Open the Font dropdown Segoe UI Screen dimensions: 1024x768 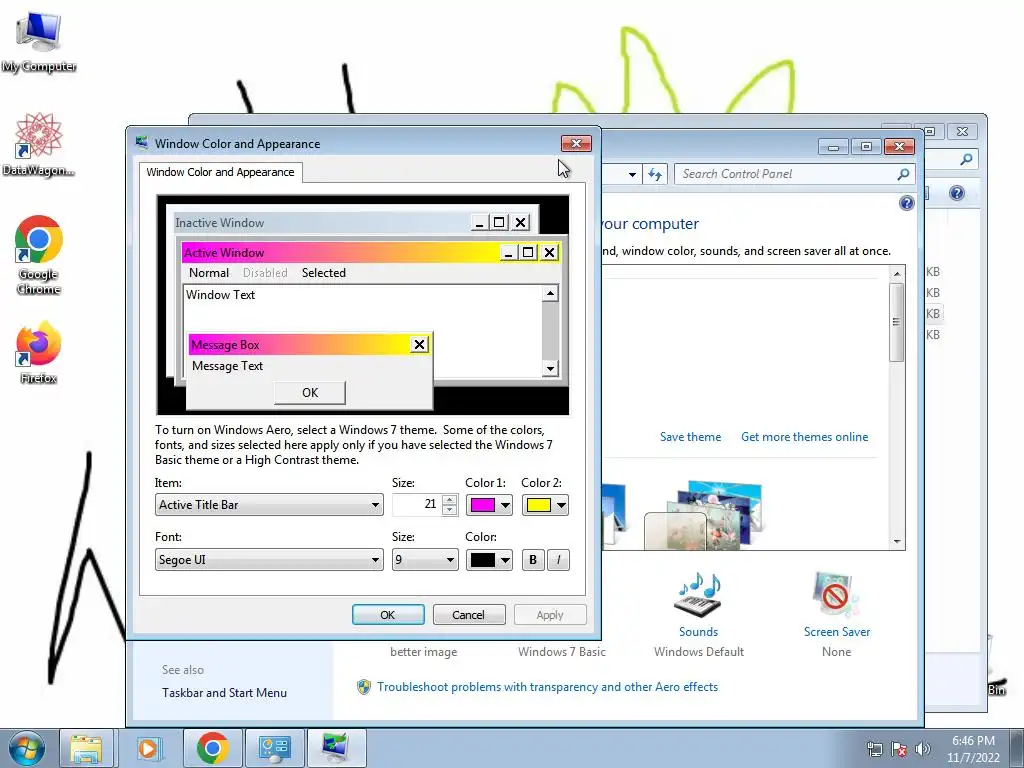[x=269, y=560]
